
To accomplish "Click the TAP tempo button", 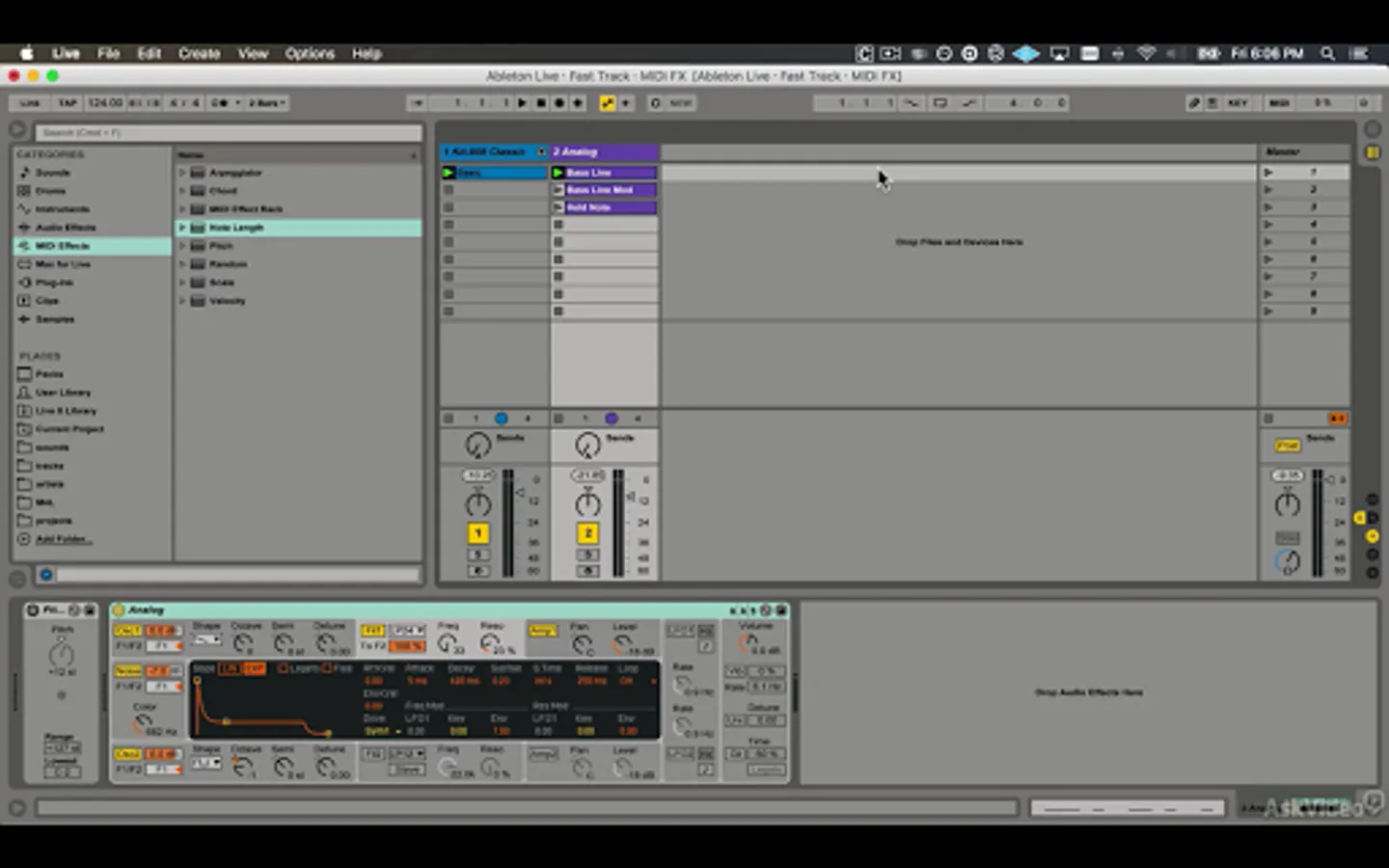I will point(68,103).
